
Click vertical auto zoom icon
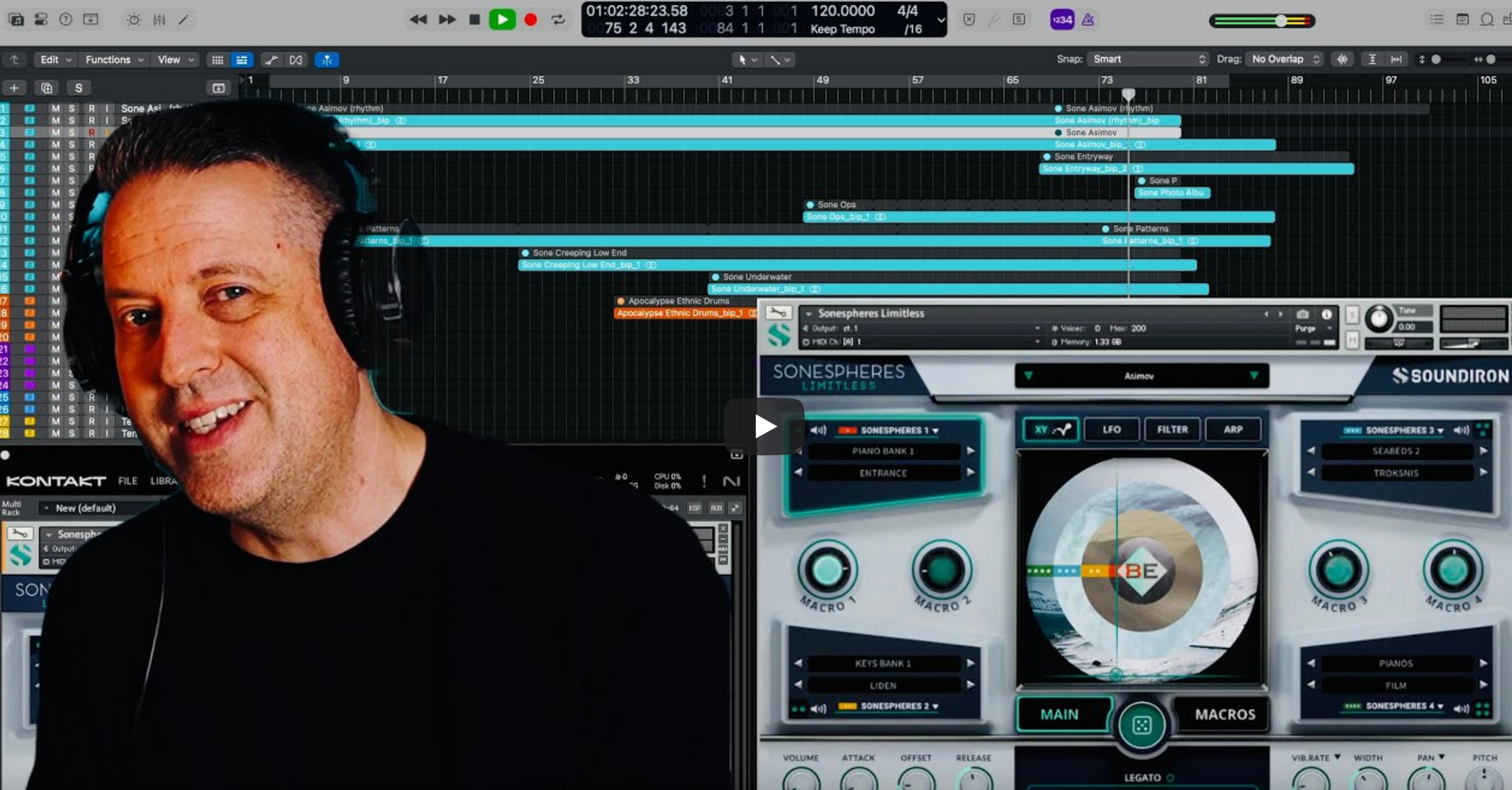point(1372,59)
